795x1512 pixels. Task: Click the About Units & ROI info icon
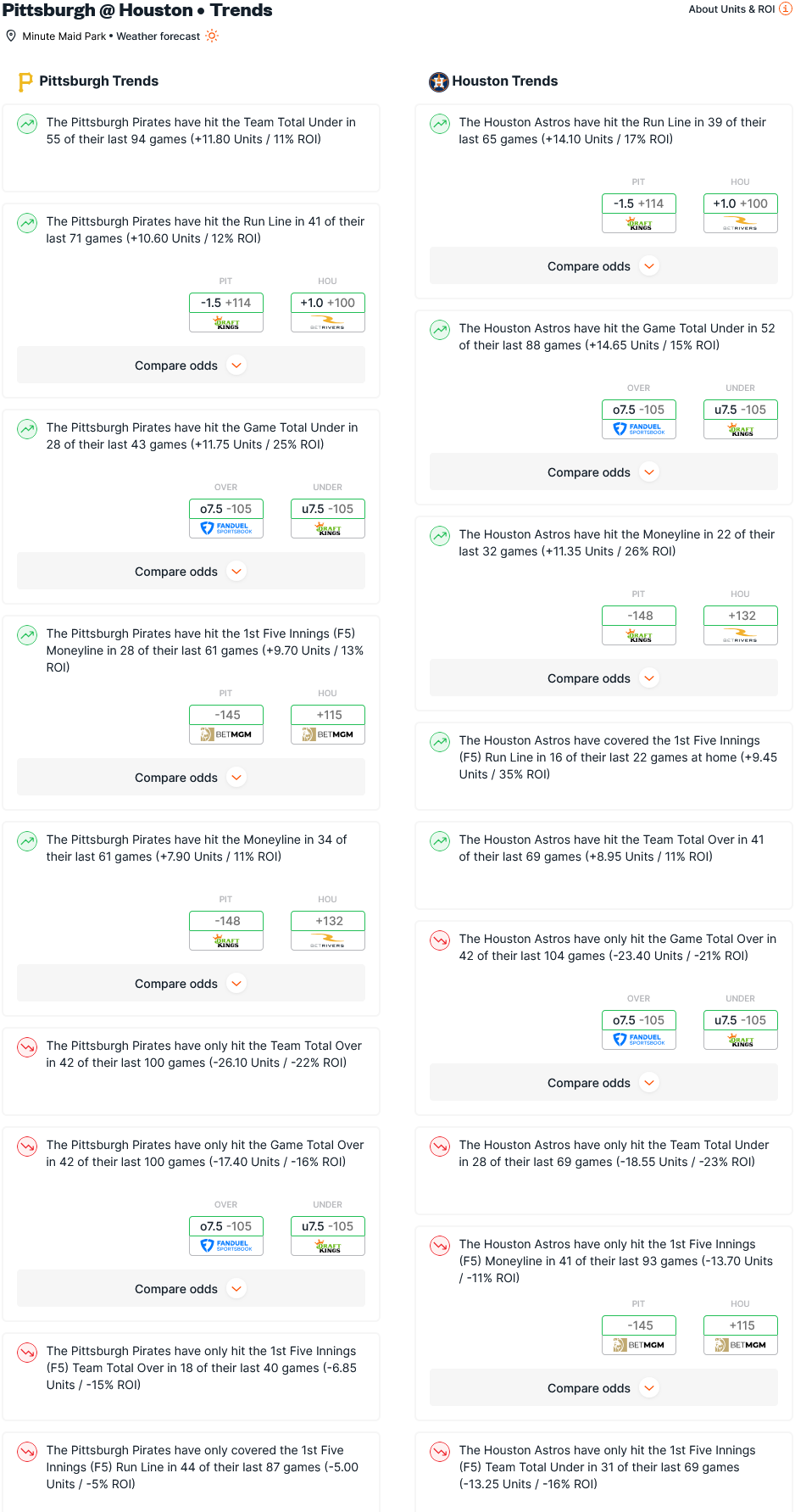click(x=785, y=8)
